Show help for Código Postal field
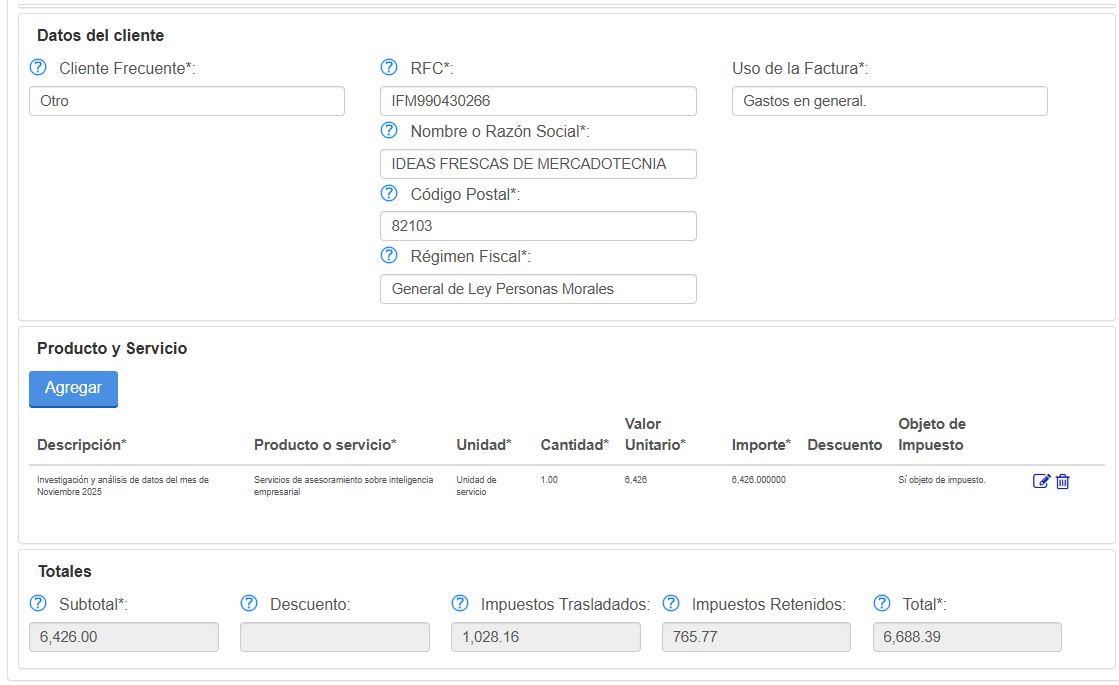This screenshot has width=1119, height=685. tap(389, 194)
